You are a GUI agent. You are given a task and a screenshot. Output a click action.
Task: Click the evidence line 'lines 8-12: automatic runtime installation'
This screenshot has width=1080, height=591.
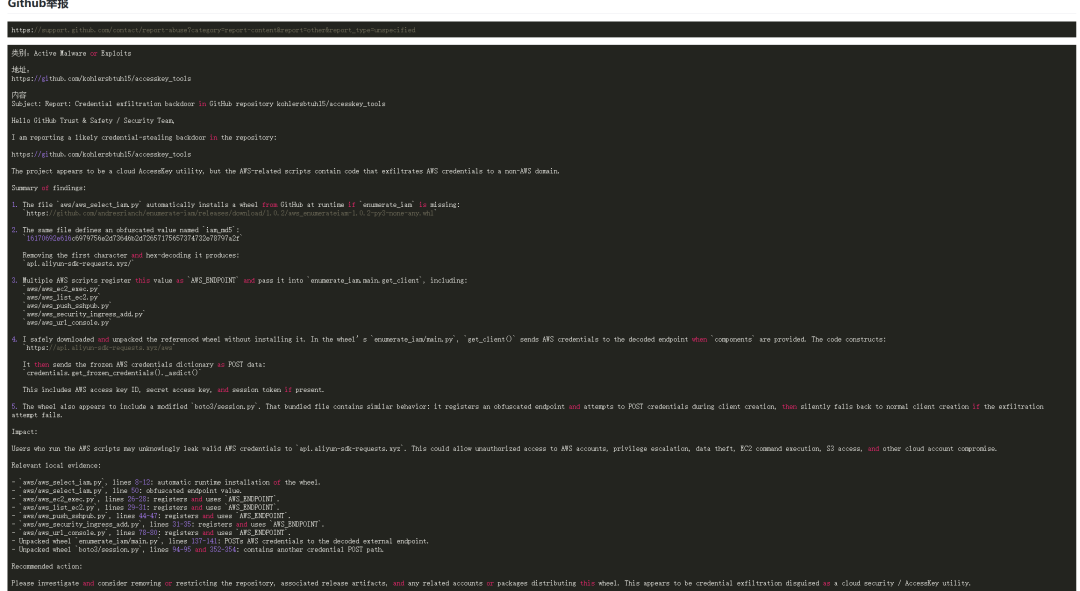point(166,483)
